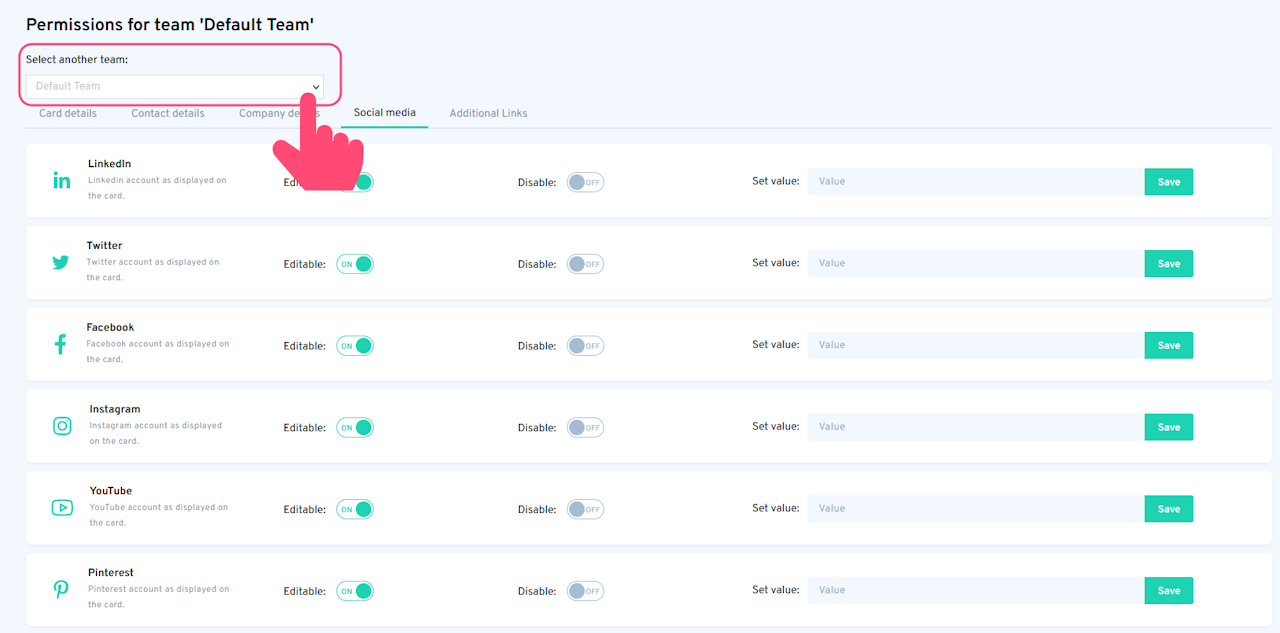The width and height of the screenshot is (1280, 633).
Task: Click the 'LinkedIn' row title
Action: (109, 164)
